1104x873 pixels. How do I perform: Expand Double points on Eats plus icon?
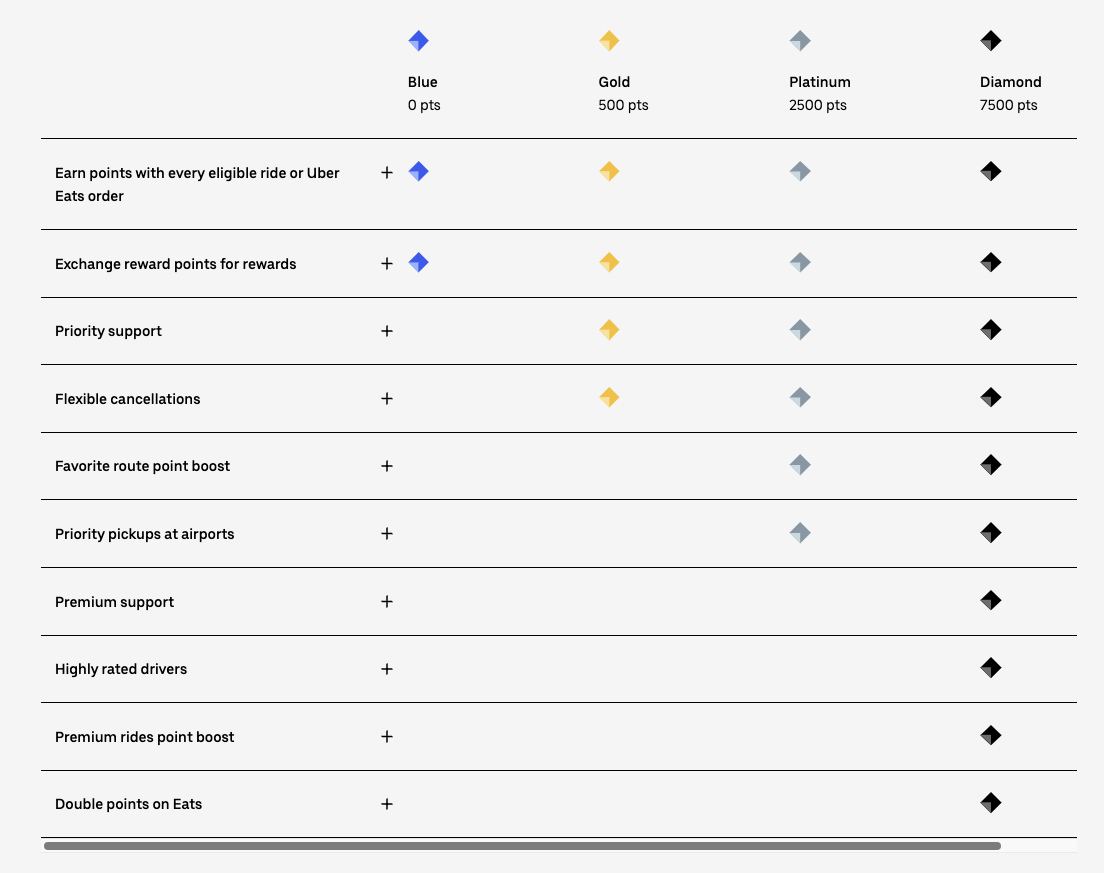point(387,804)
